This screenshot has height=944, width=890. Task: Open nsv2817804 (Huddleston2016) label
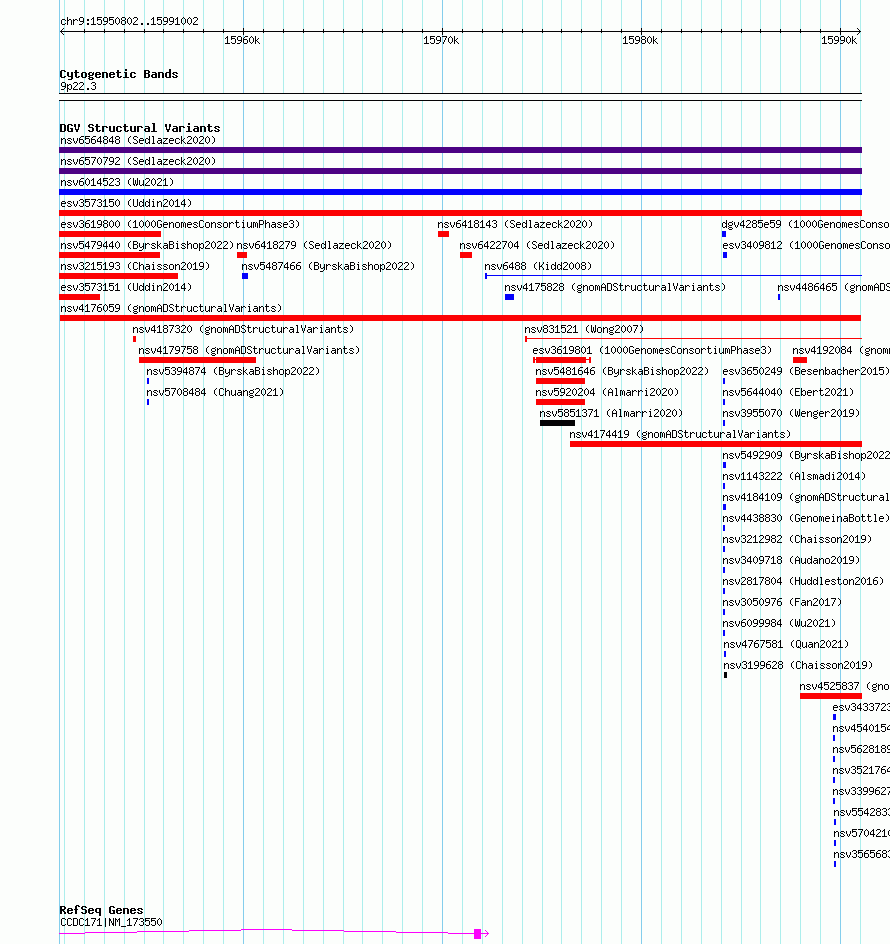coord(803,582)
